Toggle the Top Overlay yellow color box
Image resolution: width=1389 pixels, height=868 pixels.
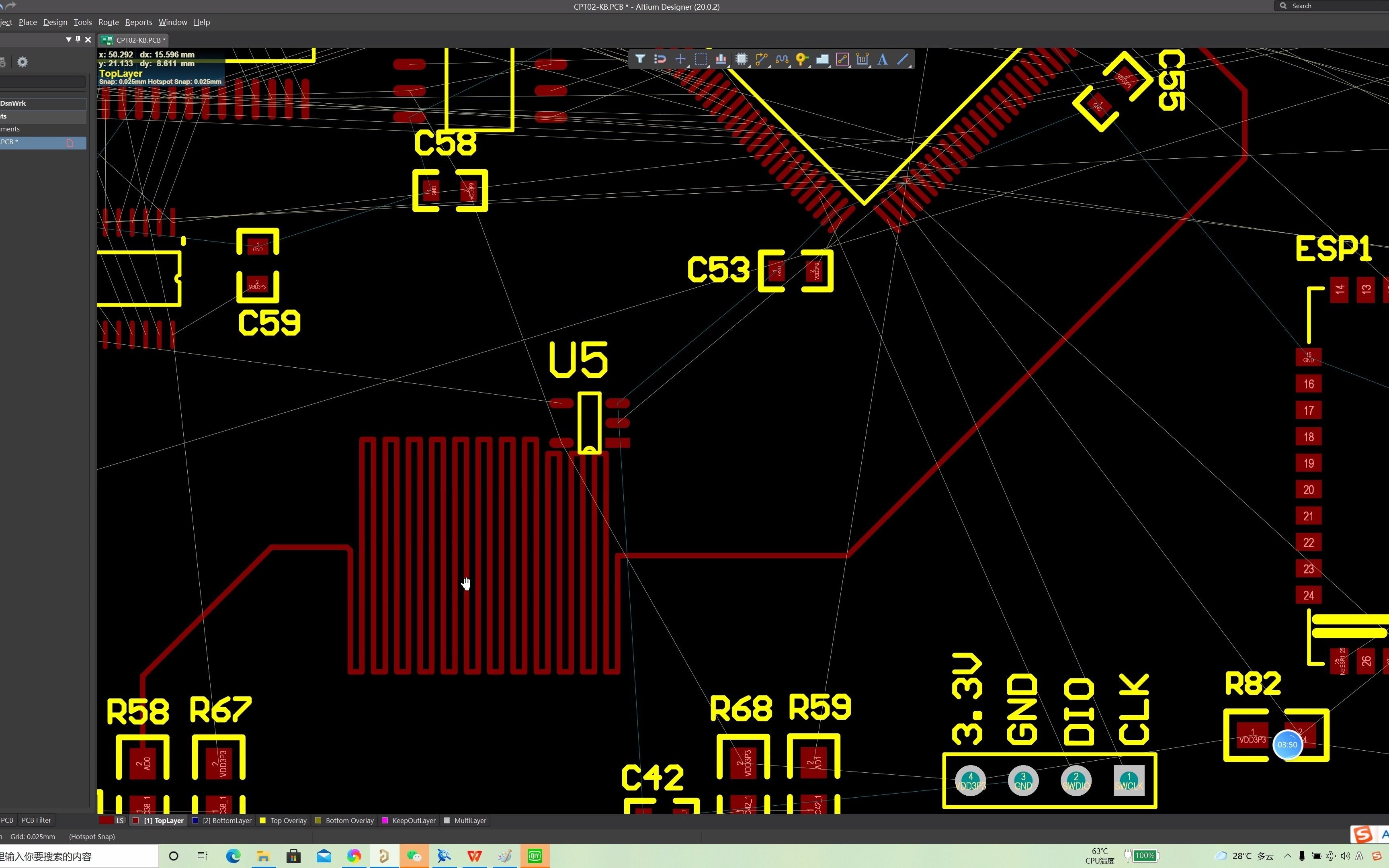(263, 820)
